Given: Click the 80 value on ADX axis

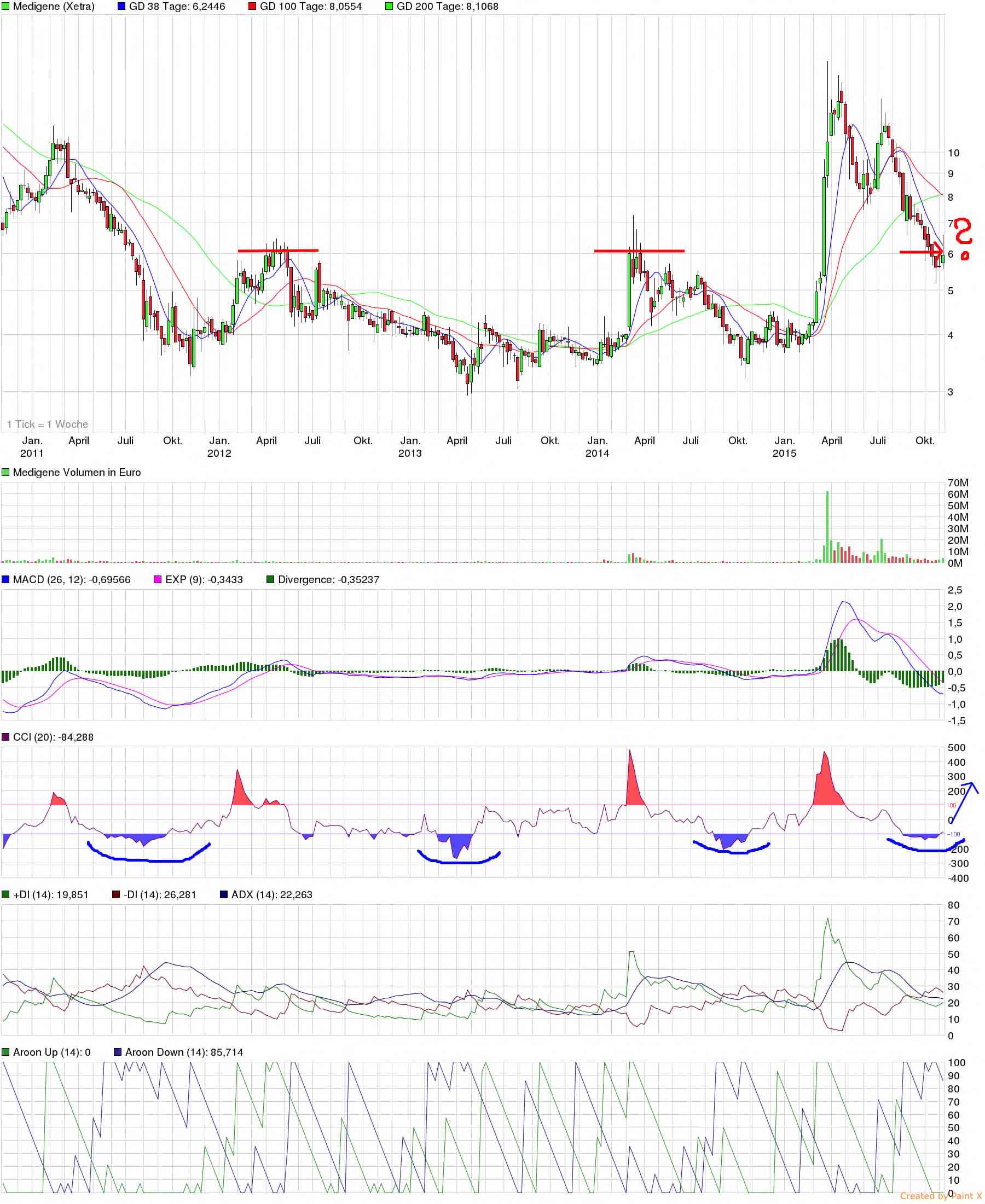Looking at the screenshot, I should tap(954, 906).
